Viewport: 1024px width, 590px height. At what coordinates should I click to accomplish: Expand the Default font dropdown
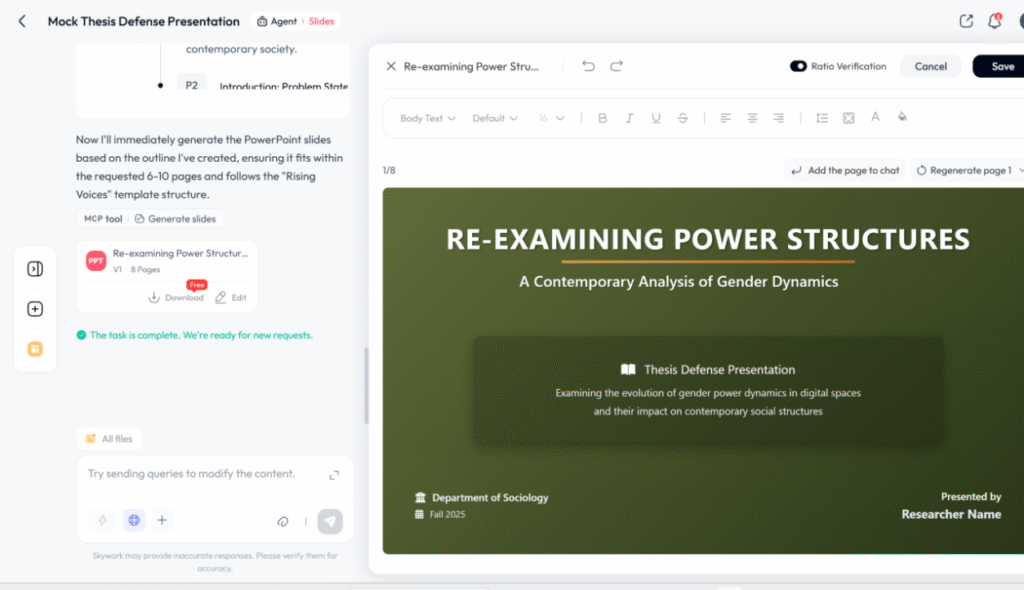[495, 118]
